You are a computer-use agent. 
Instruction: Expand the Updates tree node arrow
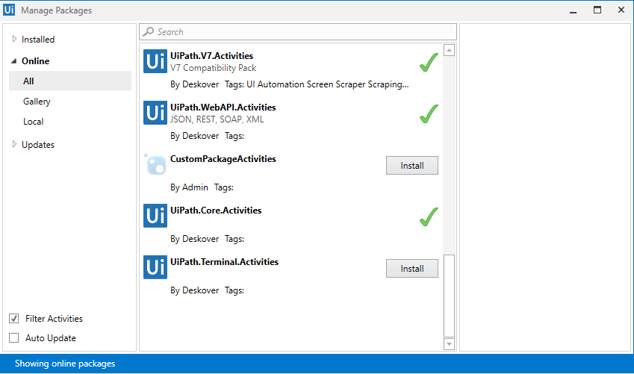click(14, 144)
